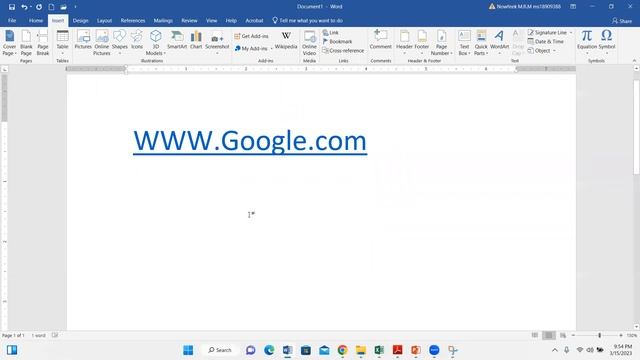Insert a Cross-reference
Image resolution: width=640 pixels, height=360 pixels.
click(343, 51)
